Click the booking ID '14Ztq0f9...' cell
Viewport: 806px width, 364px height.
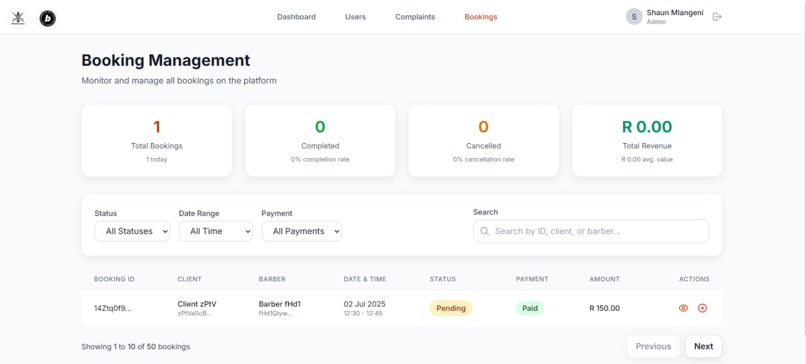pos(113,308)
